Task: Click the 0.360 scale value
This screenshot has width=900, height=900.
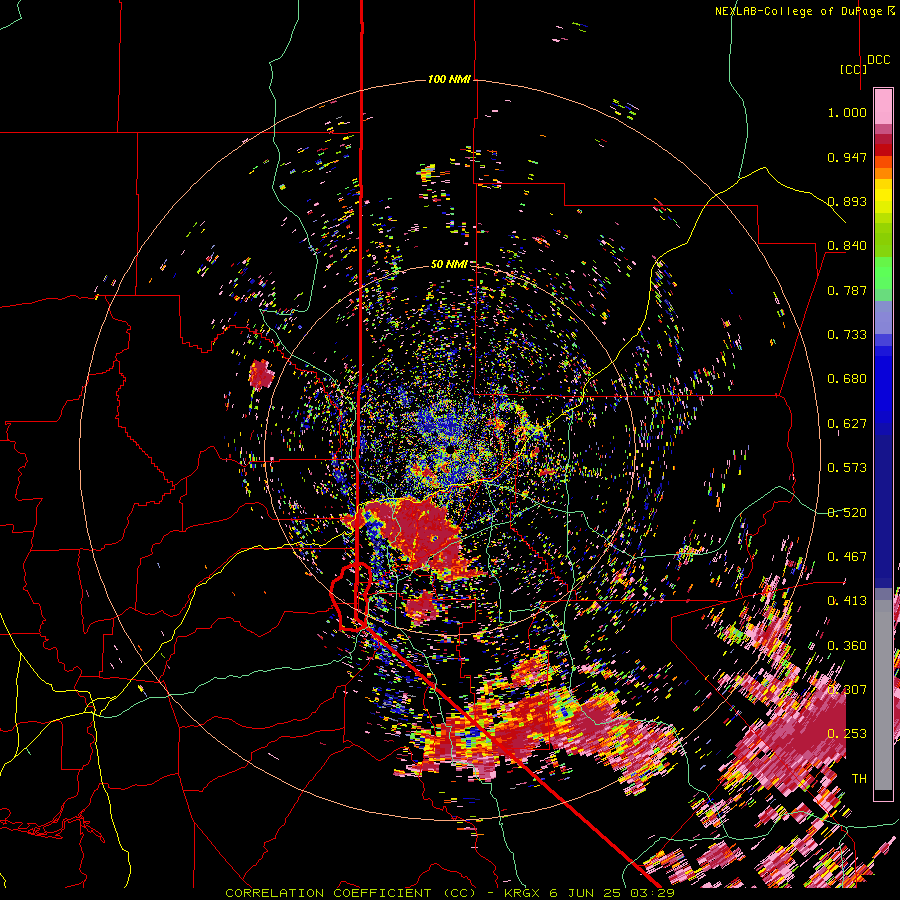Action: tap(847, 646)
